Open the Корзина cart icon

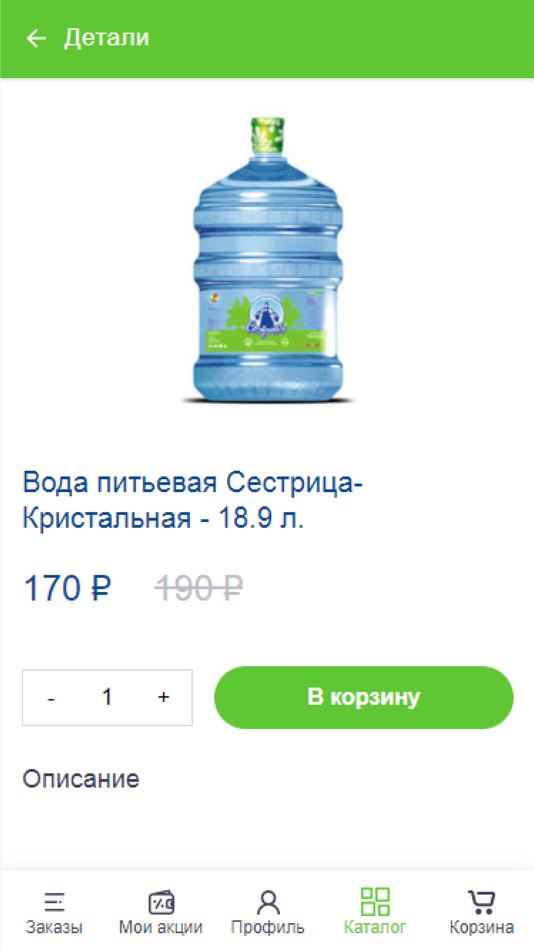pos(482,902)
